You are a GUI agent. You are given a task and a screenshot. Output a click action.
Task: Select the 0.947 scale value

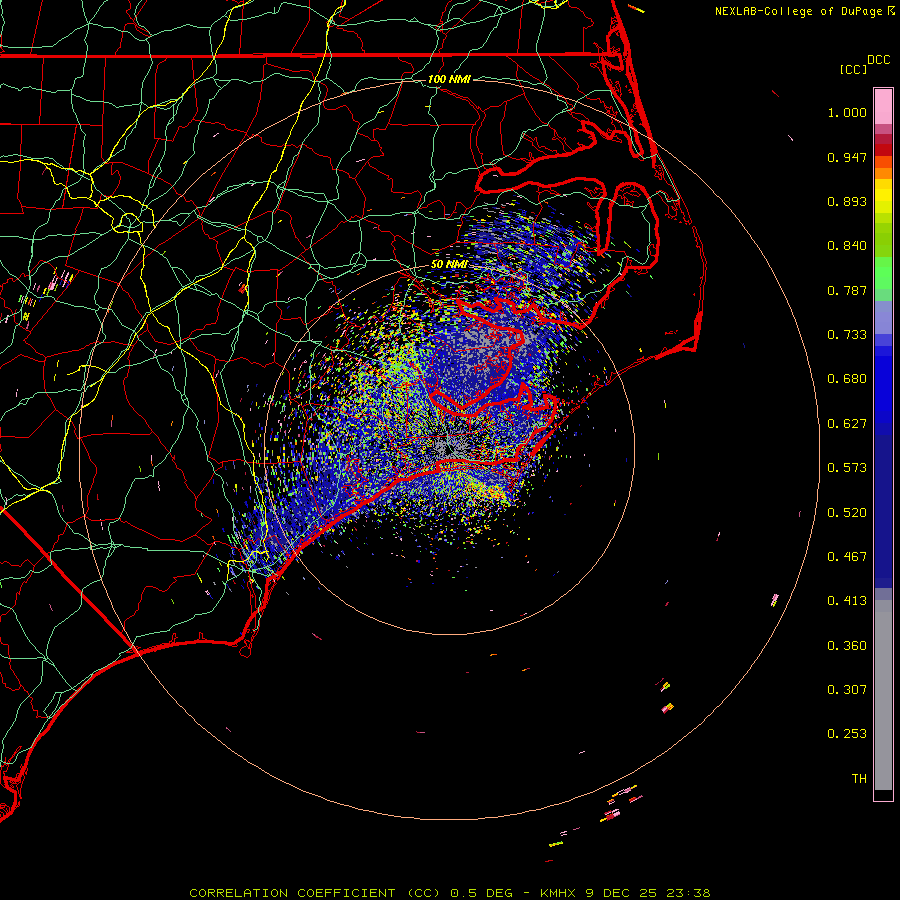(x=847, y=157)
